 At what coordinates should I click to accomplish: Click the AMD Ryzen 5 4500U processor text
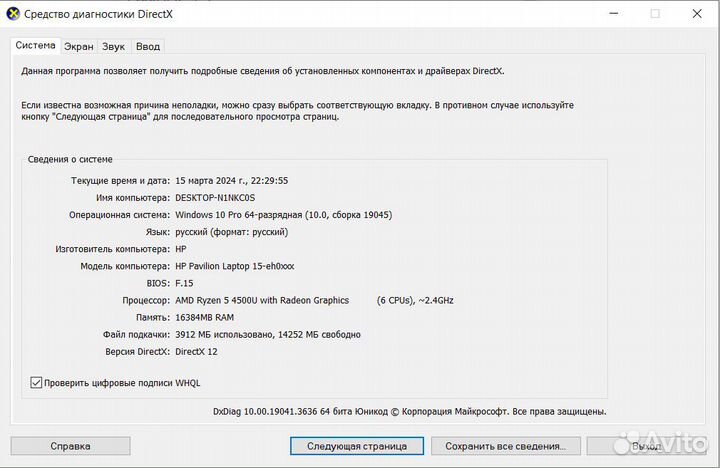[262, 300]
